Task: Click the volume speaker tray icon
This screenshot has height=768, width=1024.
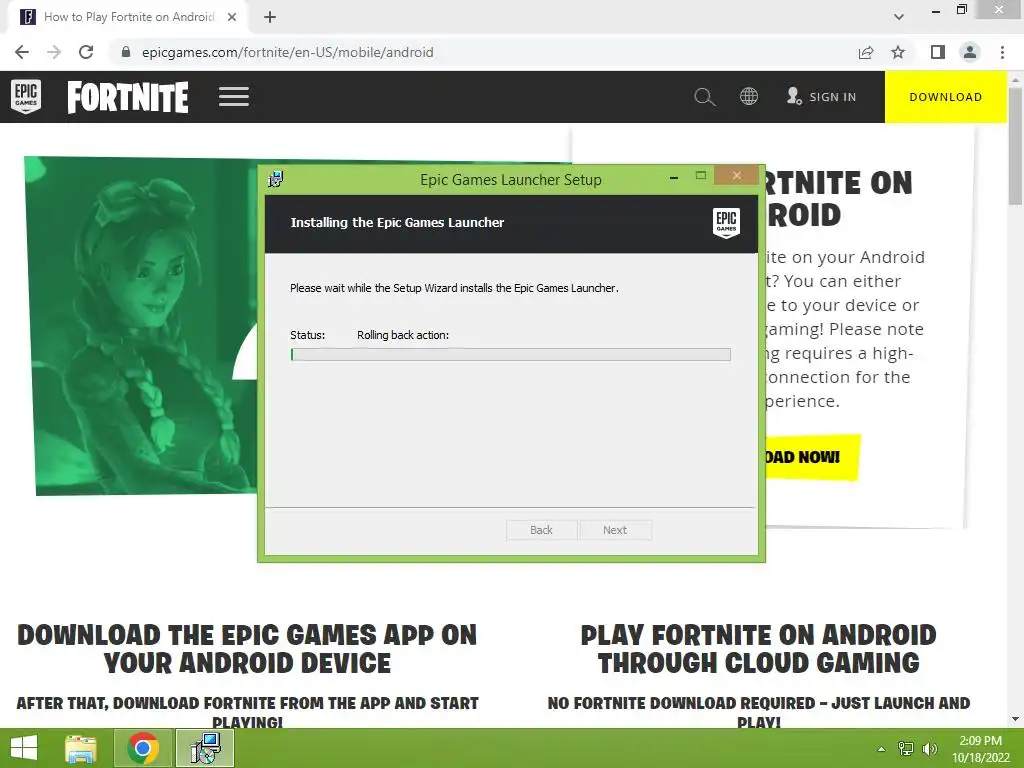Action: pyautogui.click(x=929, y=749)
